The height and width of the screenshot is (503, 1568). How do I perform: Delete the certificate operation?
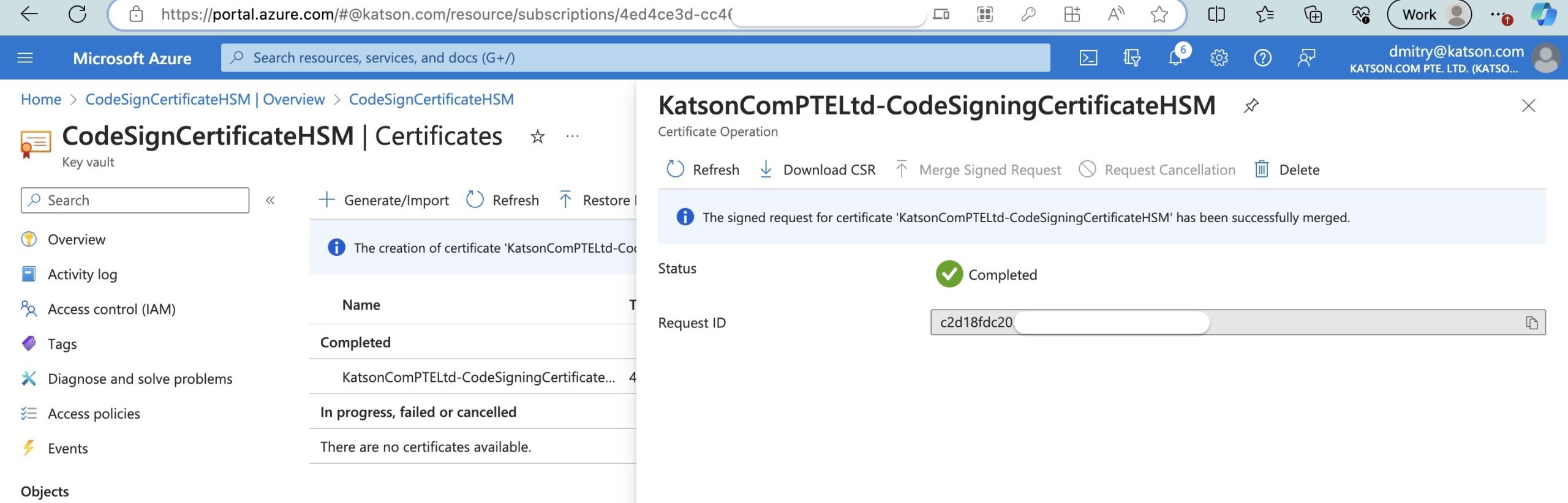(x=1287, y=170)
